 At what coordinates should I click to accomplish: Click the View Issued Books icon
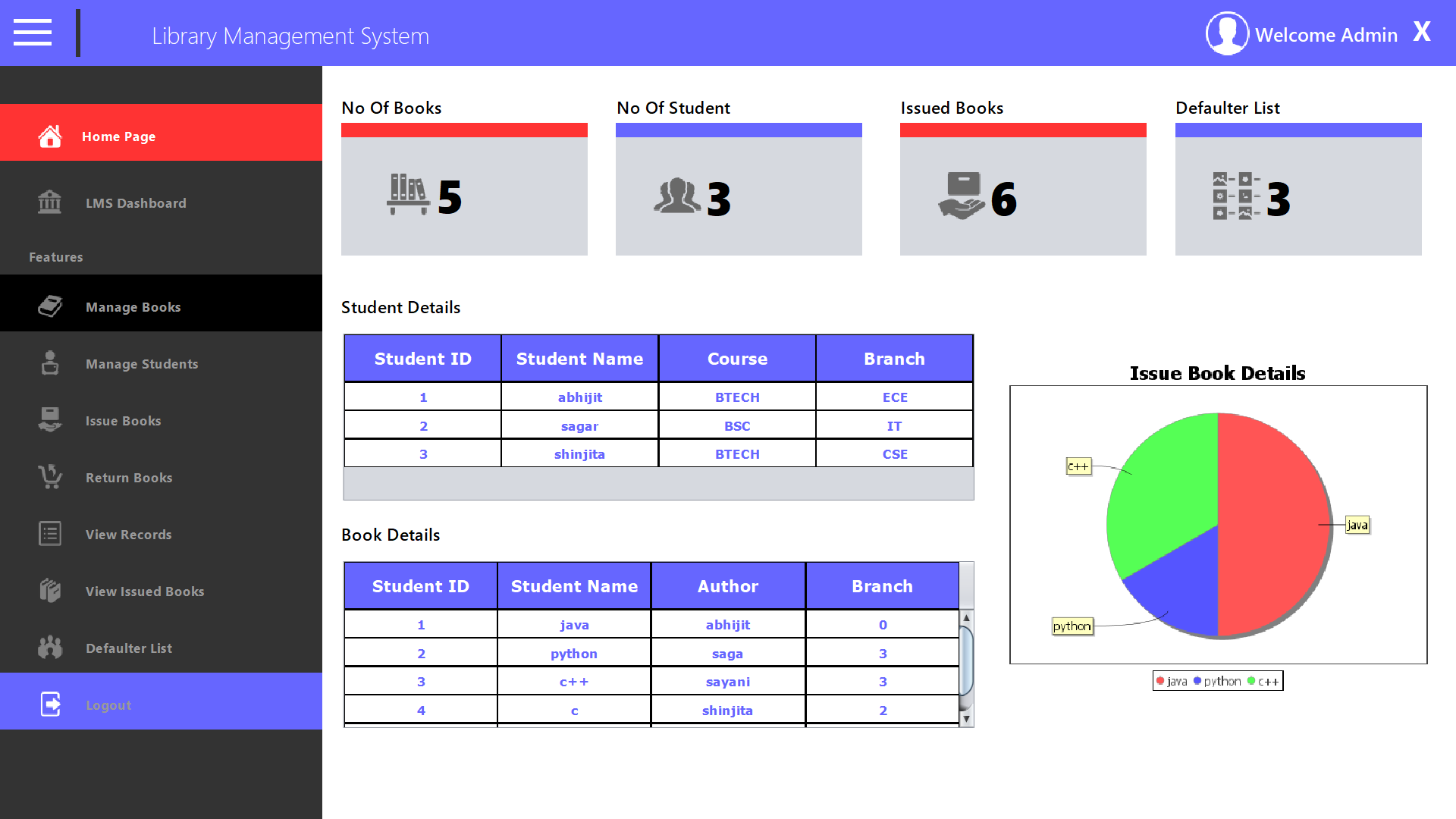50,591
